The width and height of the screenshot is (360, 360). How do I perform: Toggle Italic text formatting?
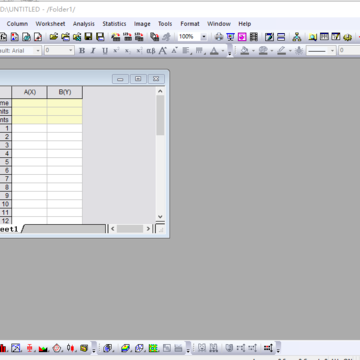tap(93, 51)
